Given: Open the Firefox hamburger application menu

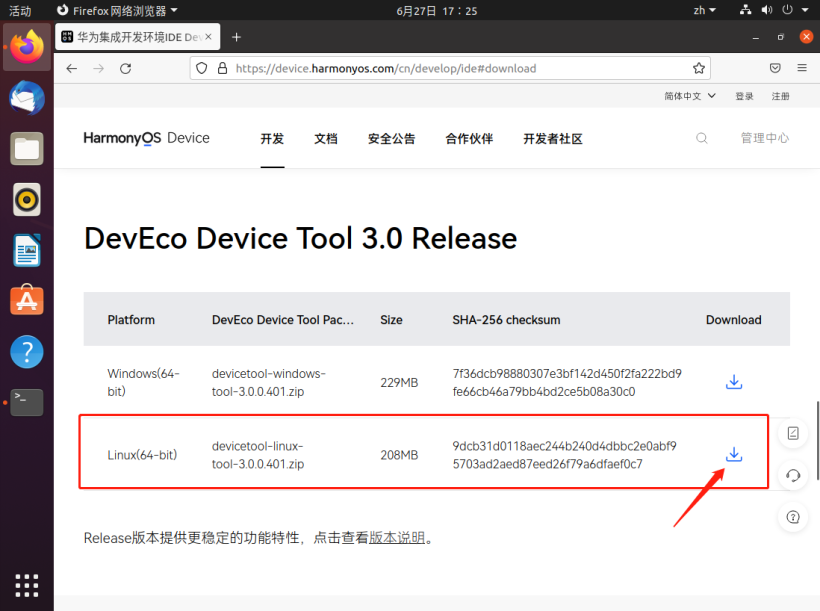Looking at the screenshot, I should pyautogui.click(x=801, y=68).
